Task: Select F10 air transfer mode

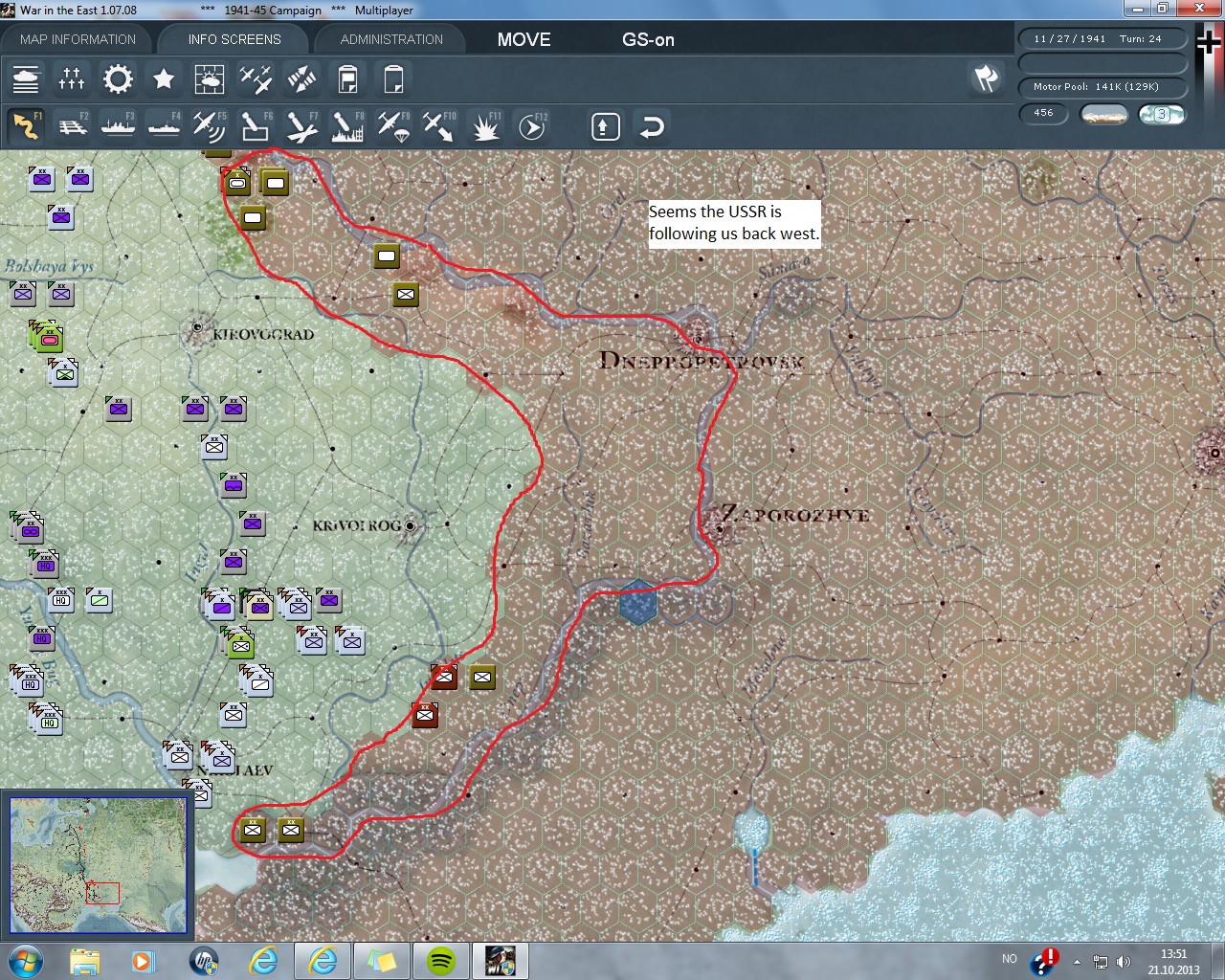Action: [x=439, y=126]
